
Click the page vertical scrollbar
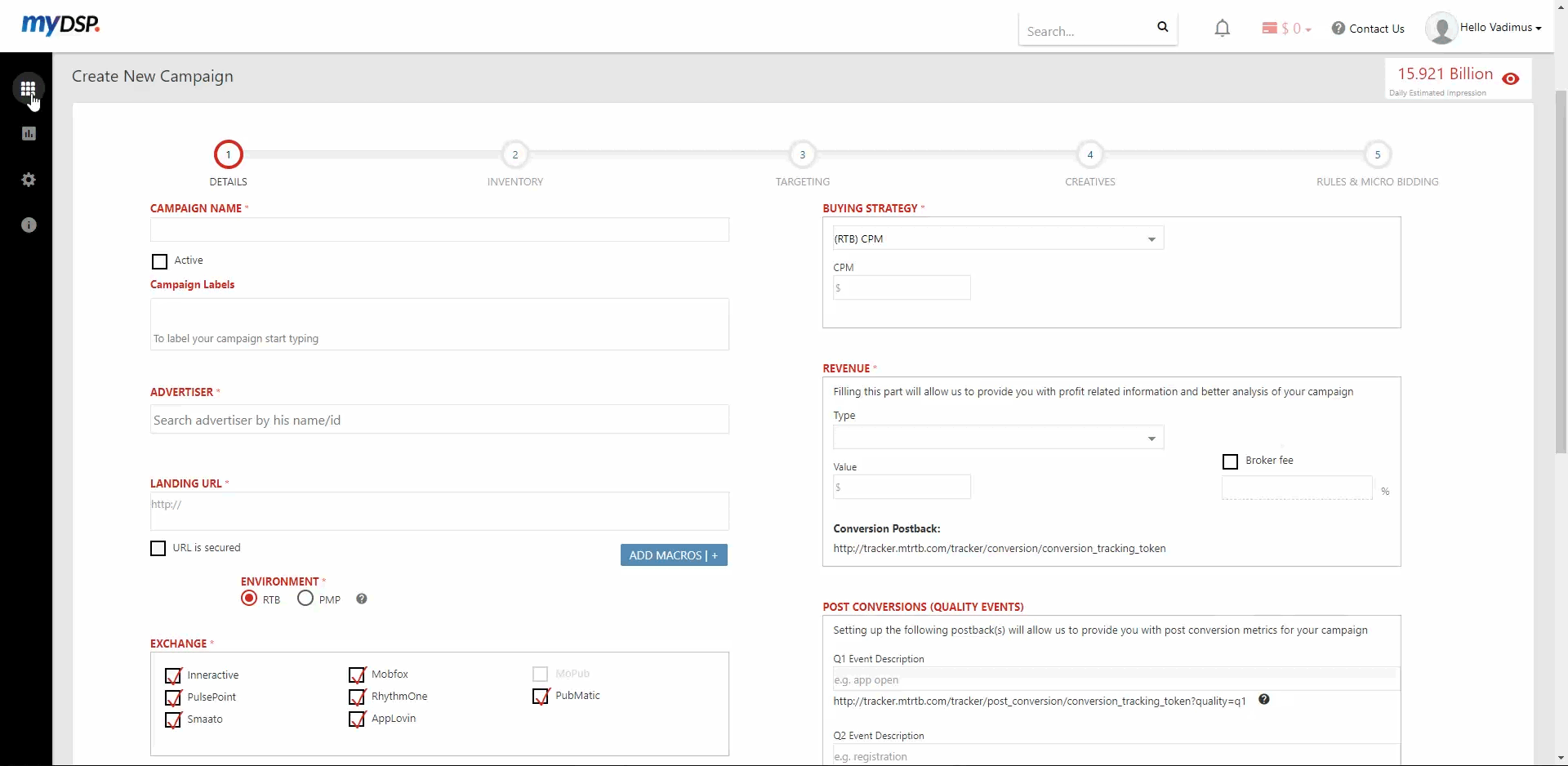pos(1561,272)
